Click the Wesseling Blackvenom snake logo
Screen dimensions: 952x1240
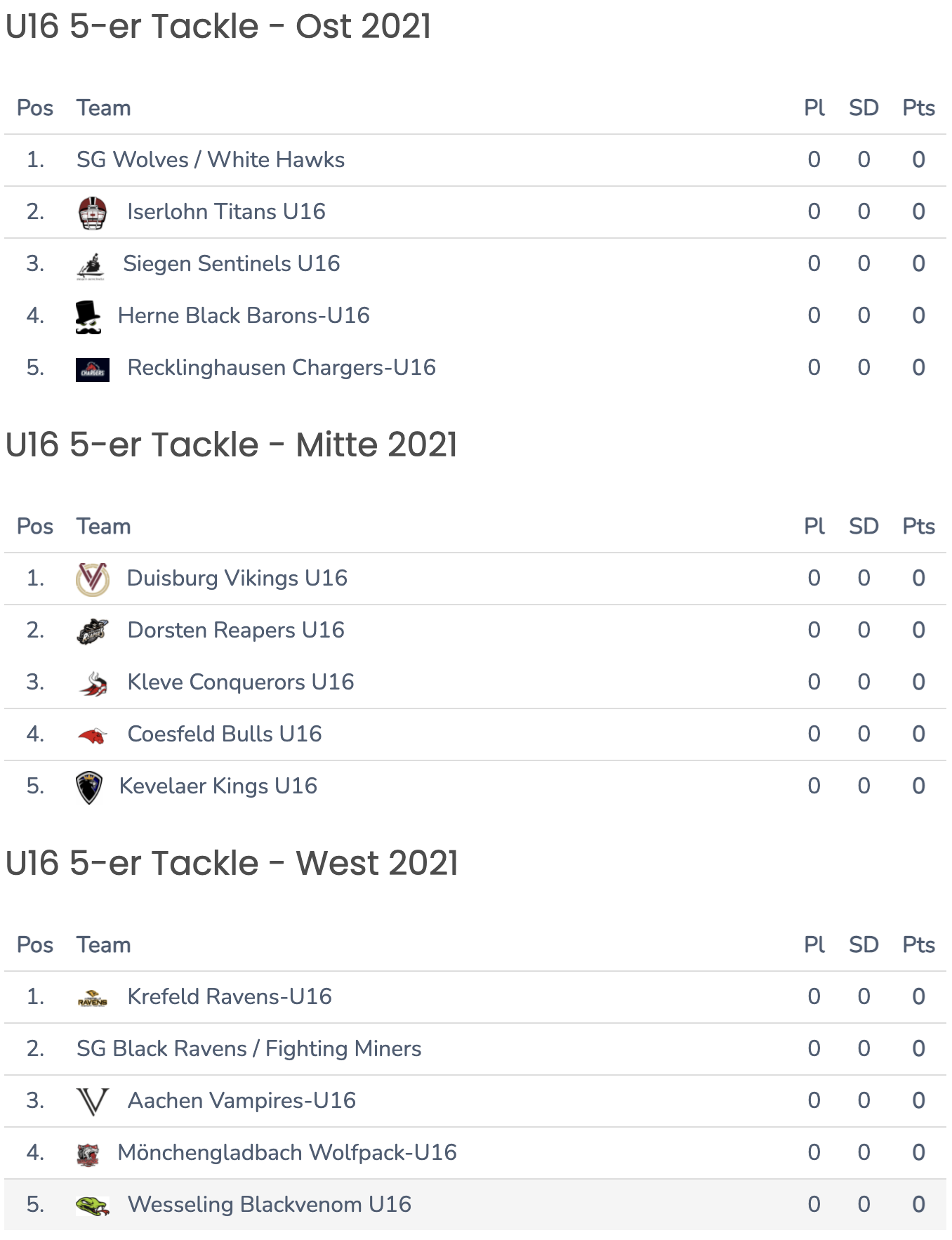[x=93, y=1206]
